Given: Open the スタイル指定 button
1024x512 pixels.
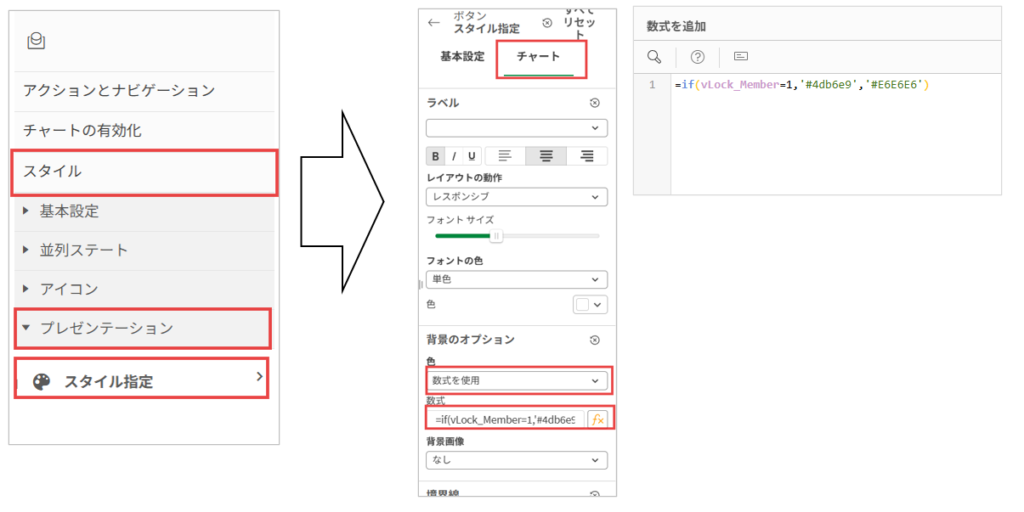Looking at the screenshot, I should [x=141, y=381].
